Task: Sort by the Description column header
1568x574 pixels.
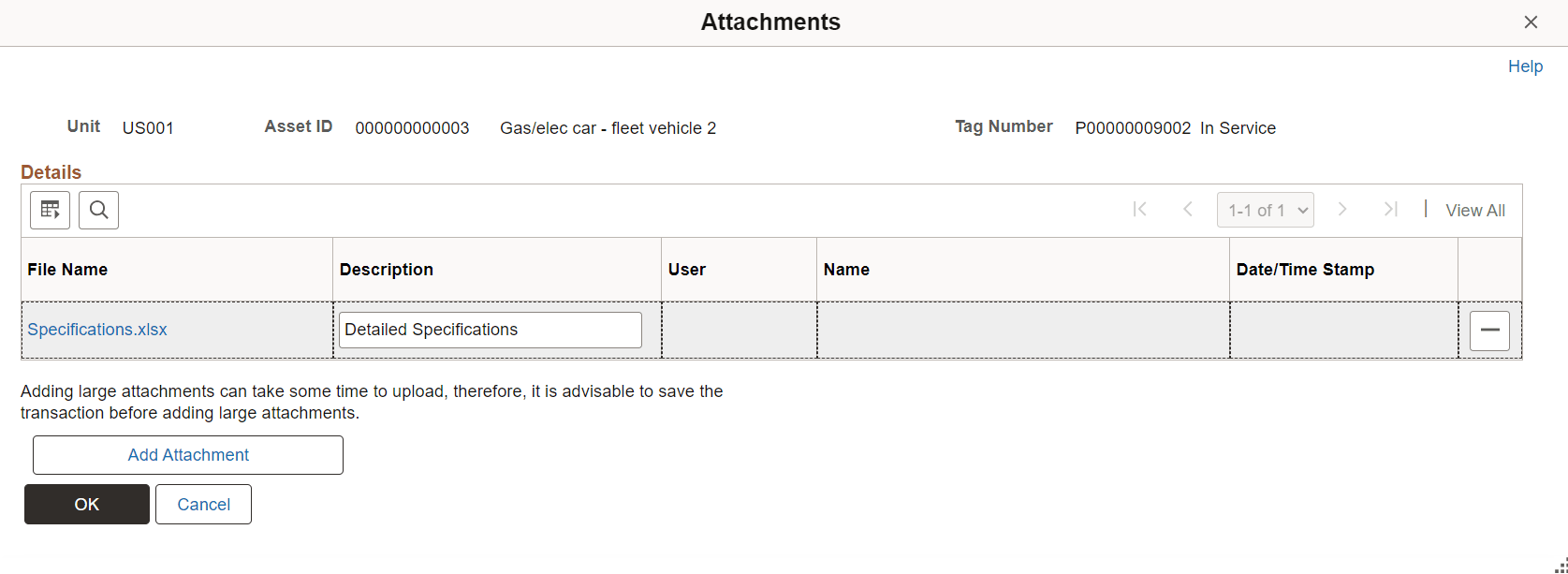Action: (387, 269)
